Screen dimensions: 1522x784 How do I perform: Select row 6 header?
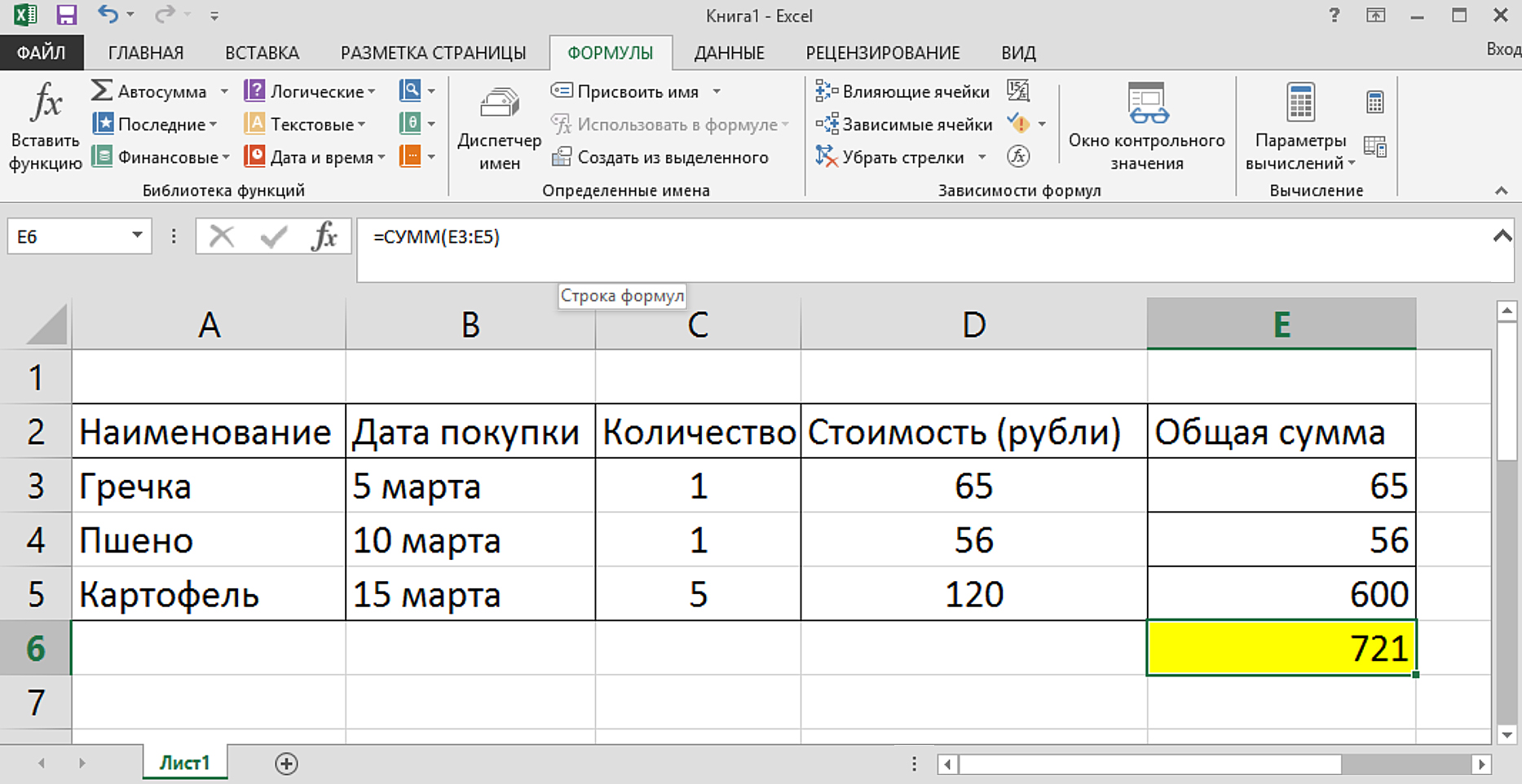(x=35, y=648)
